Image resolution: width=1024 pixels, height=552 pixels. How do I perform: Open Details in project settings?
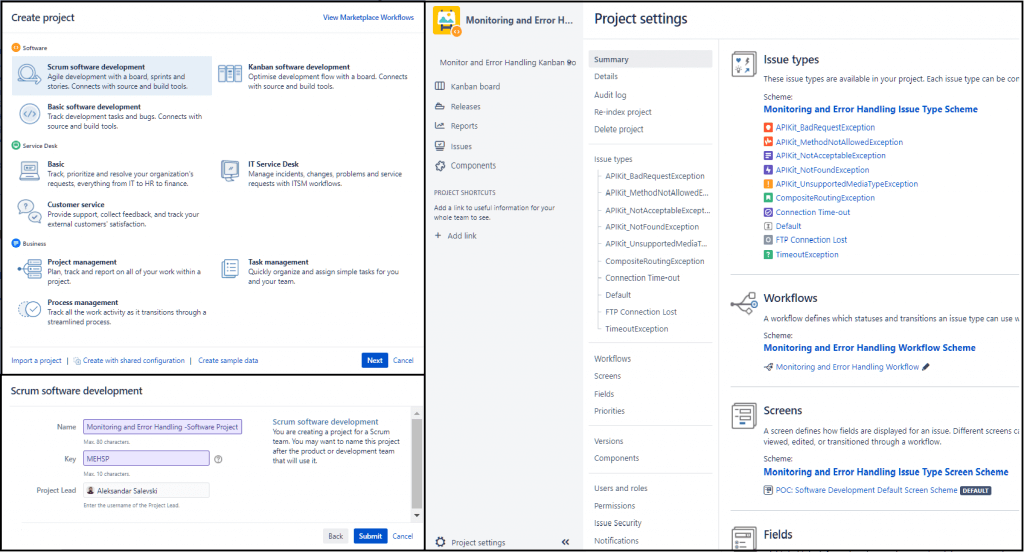tap(606, 76)
